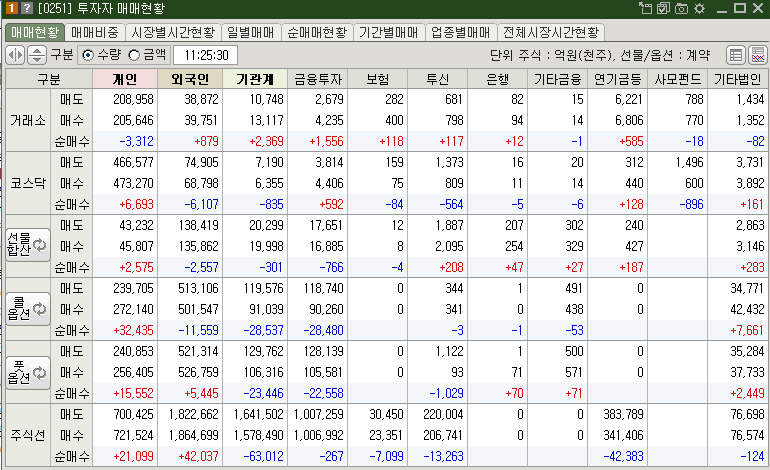Select the 코스닥 individual net buy value +6,693
Image resolution: width=770 pixels, height=470 pixels.
(x=137, y=204)
